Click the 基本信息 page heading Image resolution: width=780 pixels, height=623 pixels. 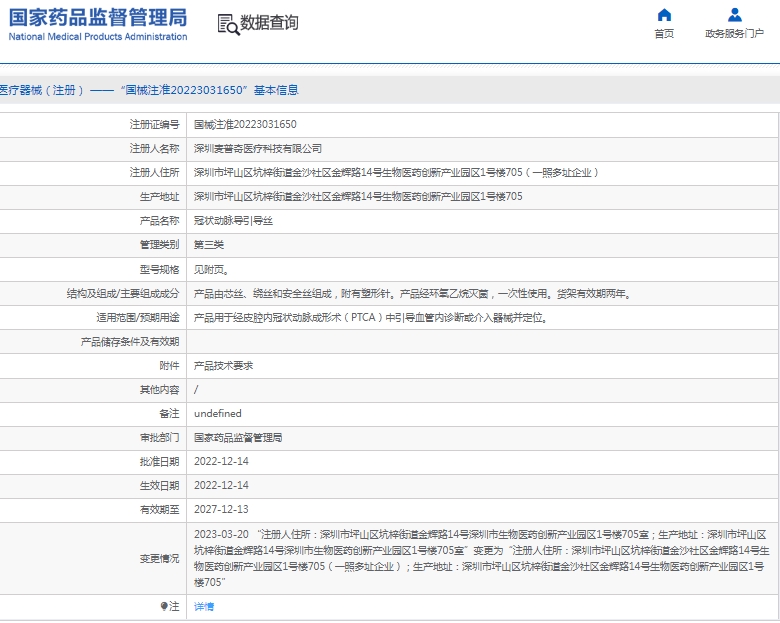pyautogui.click(x=275, y=90)
